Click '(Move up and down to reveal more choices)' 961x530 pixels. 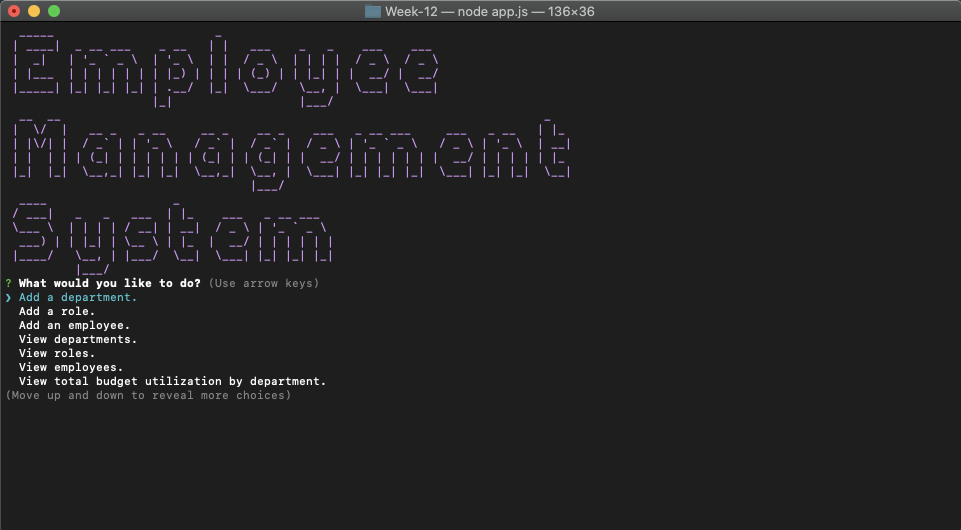coord(148,395)
